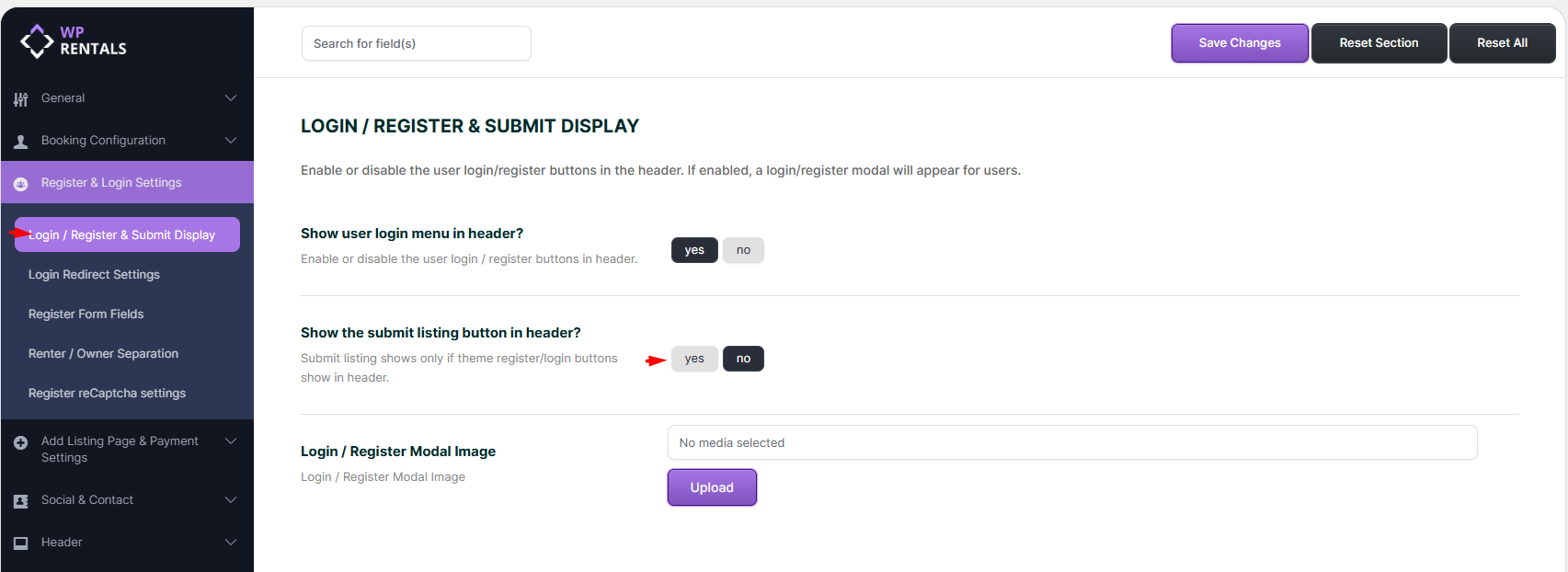The height and width of the screenshot is (572, 1568).
Task: Click the Header monitor icon
Action: pos(20,543)
